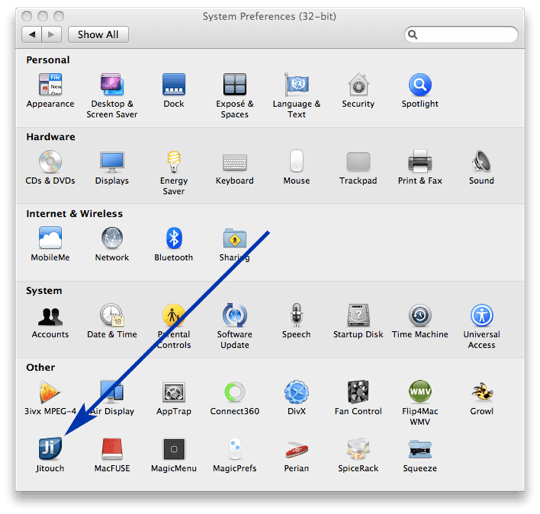Screen dimensions: 540x514
Task: Open MobileMe preferences
Action: (50, 244)
